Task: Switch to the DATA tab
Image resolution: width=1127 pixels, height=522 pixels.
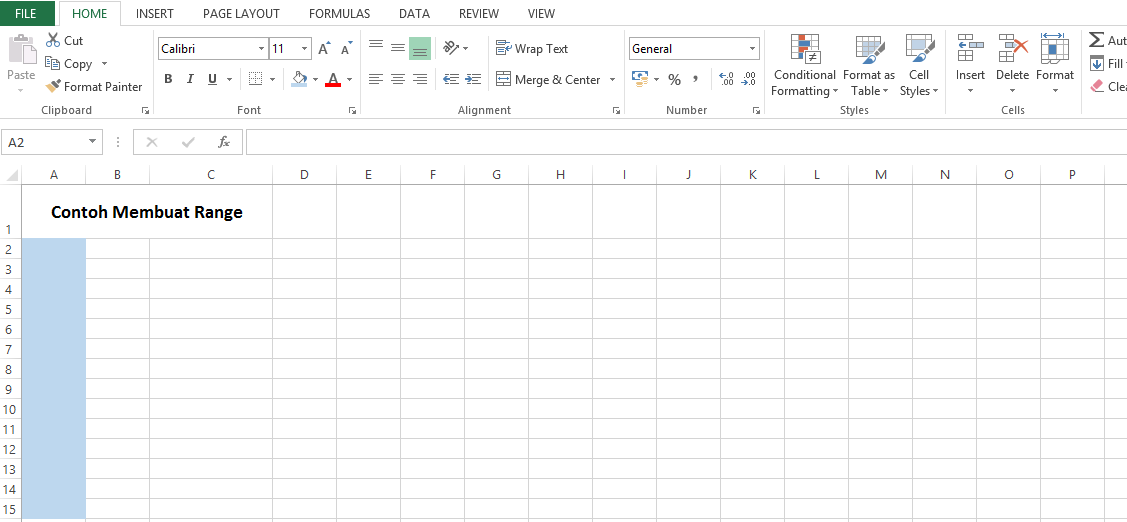Action: [x=414, y=13]
